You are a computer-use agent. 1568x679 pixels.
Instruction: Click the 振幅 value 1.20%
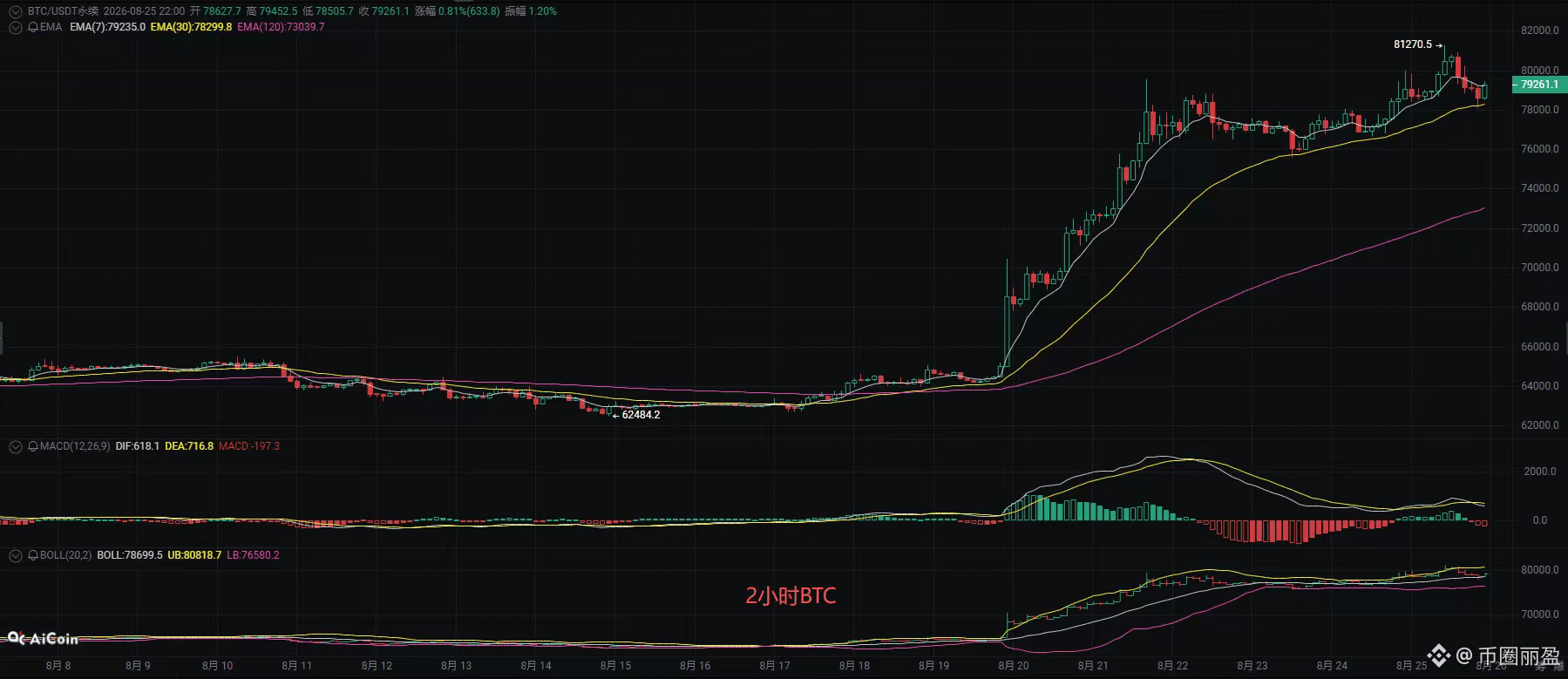[x=542, y=11]
